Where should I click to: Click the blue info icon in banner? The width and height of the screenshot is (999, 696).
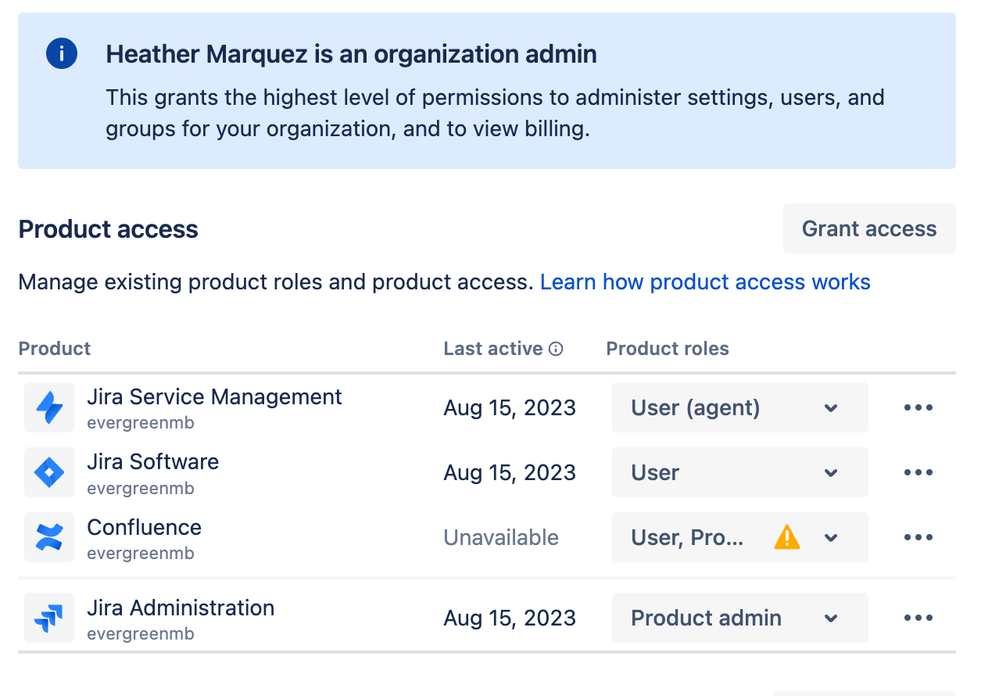pos(62,54)
